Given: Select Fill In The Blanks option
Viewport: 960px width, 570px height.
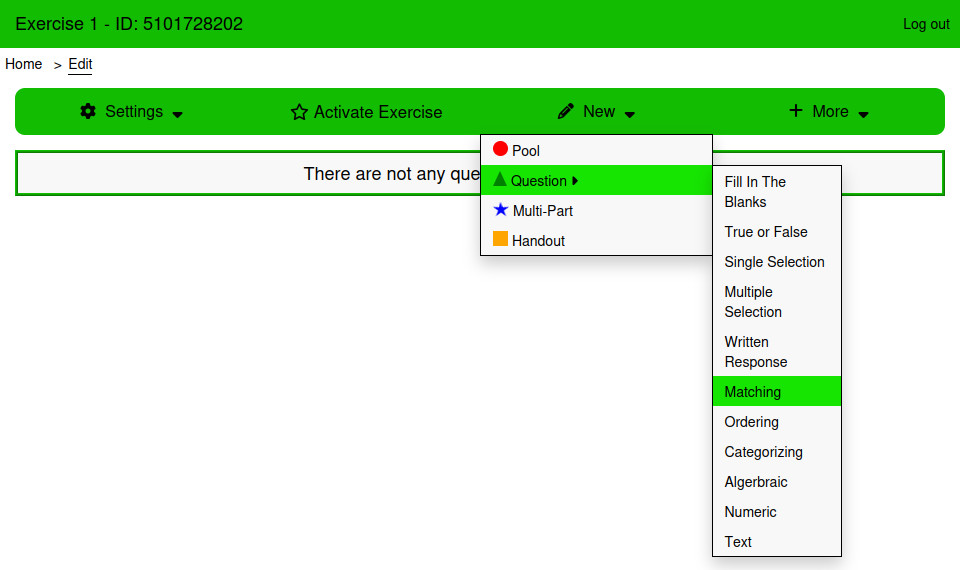Looking at the screenshot, I should click(755, 192).
